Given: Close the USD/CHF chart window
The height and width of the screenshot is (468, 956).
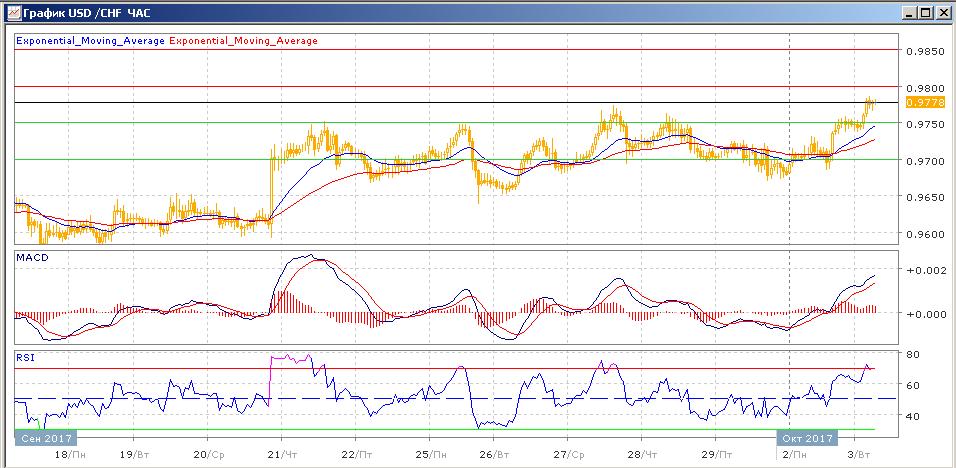Looking at the screenshot, I should (x=942, y=12).
